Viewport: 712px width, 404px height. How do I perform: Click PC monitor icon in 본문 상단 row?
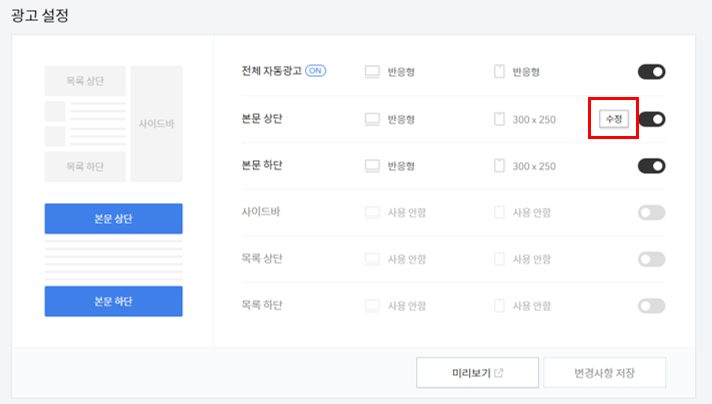pos(372,119)
